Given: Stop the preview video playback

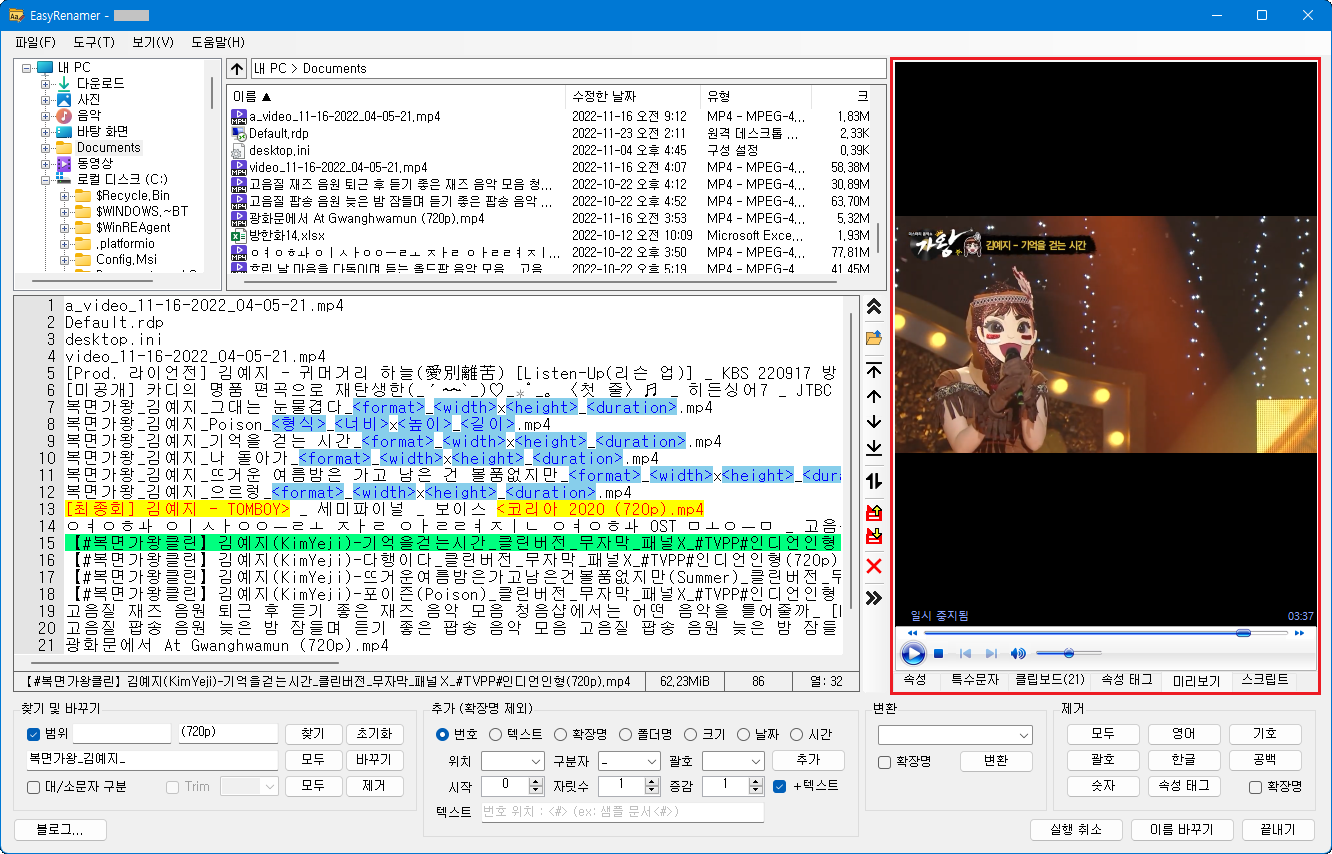Looking at the screenshot, I should pos(939,654).
